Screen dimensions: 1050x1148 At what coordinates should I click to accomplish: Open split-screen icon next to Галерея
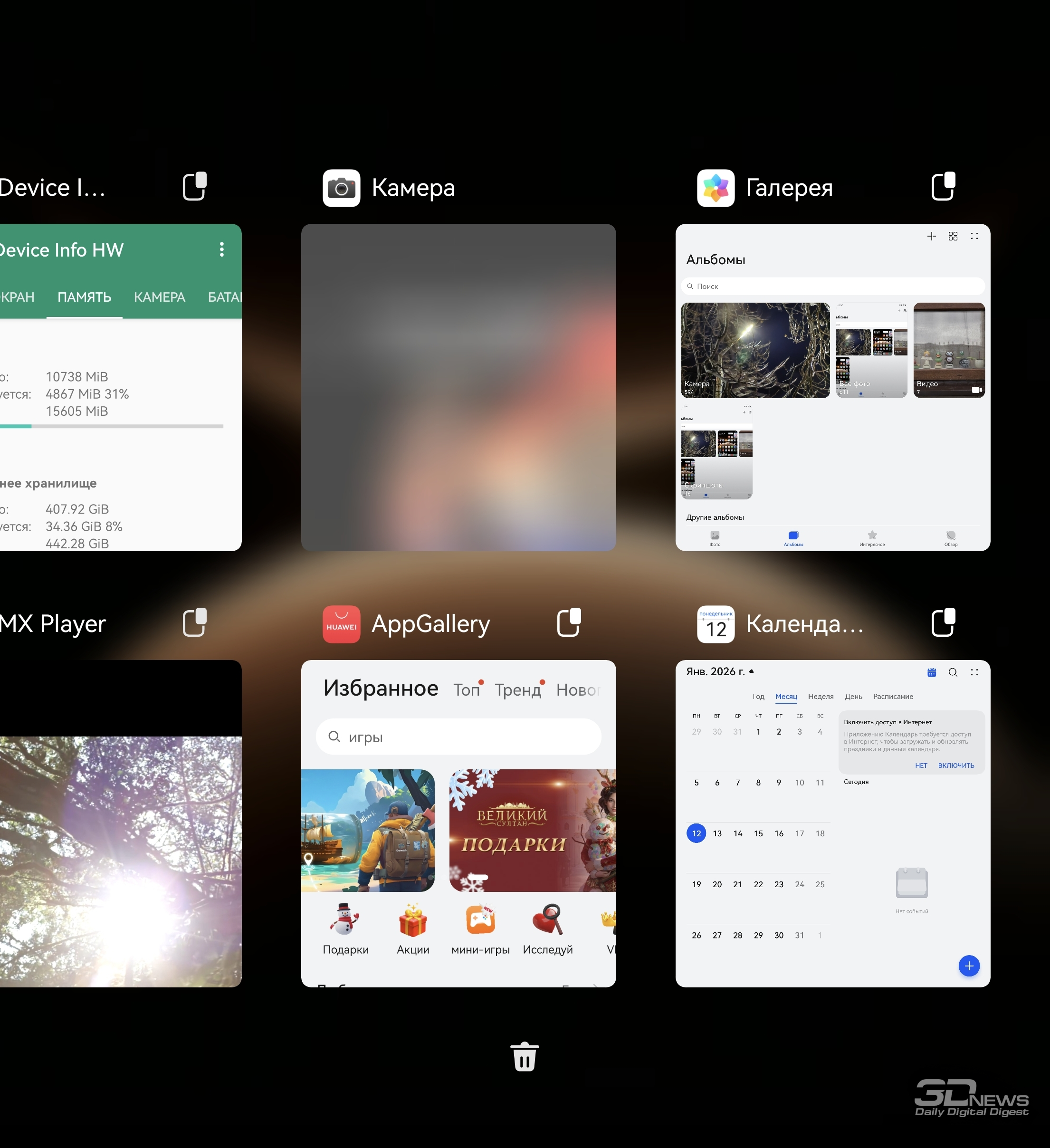click(x=943, y=186)
